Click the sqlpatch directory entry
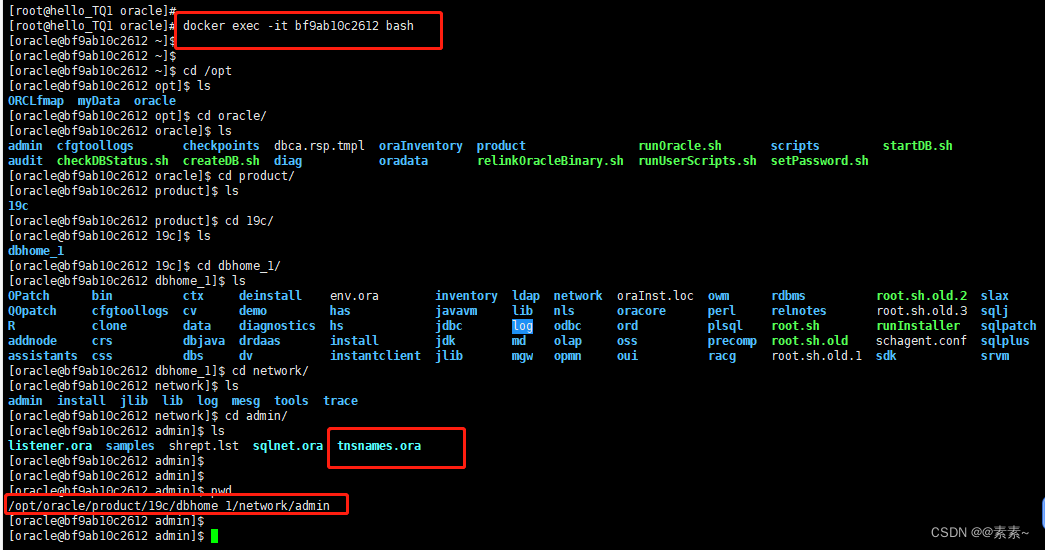 [x=1008, y=326]
